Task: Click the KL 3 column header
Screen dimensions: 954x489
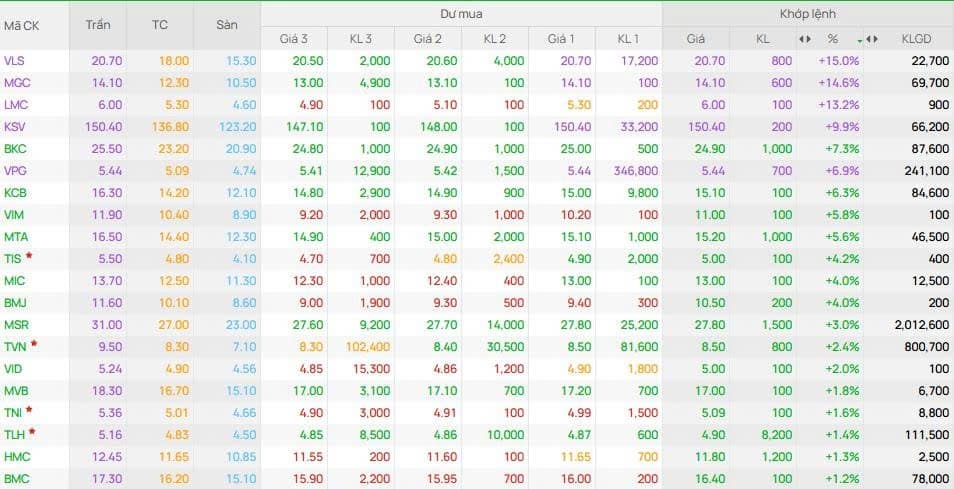Action: tap(361, 39)
